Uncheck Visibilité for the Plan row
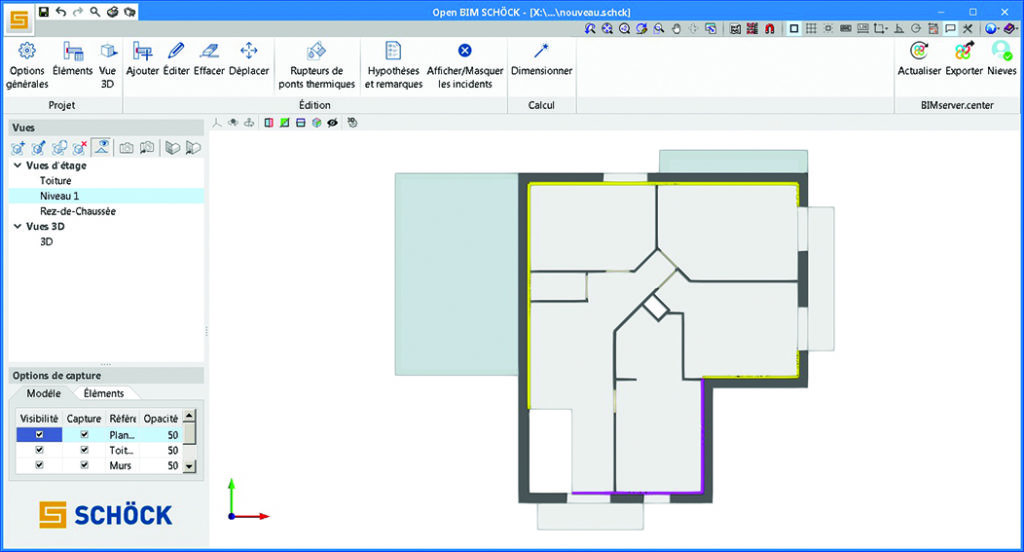This screenshot has width=1024, height=552. pos(39,434)
